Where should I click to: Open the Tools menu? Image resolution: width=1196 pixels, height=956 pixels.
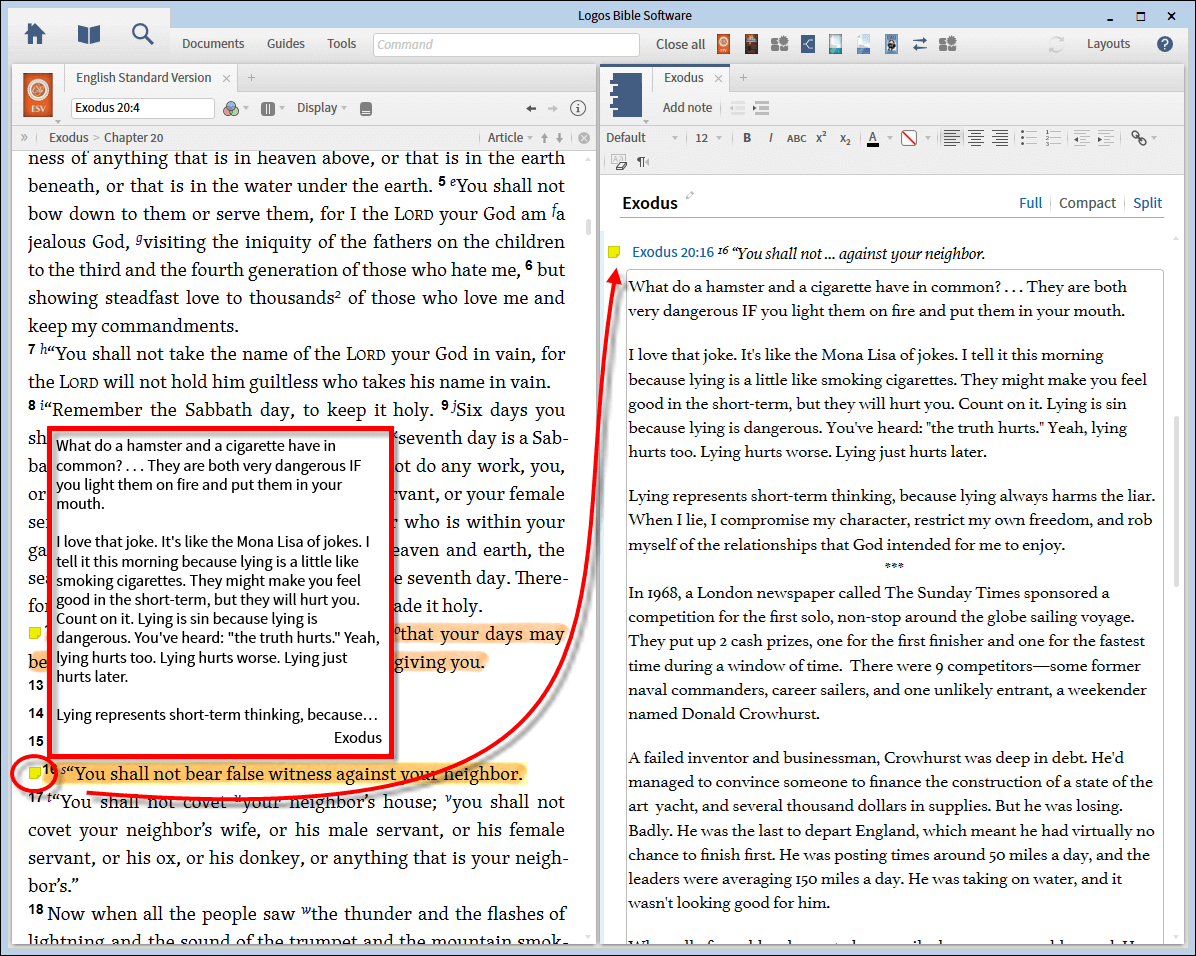click(341, 44)
